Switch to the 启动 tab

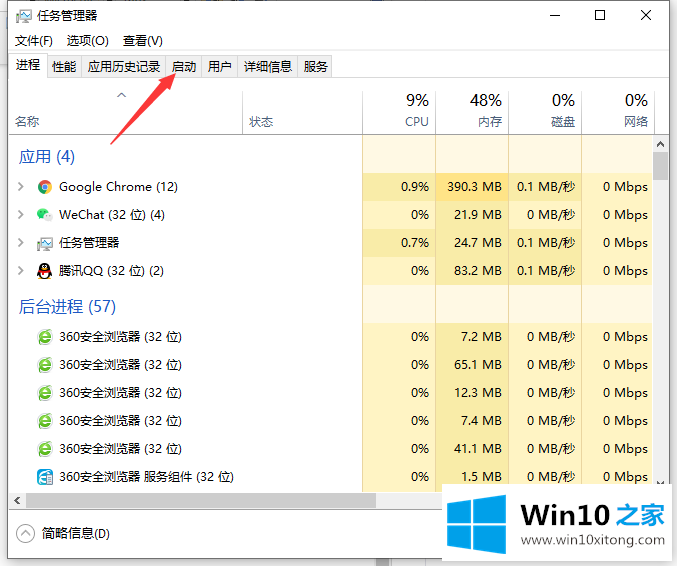[x=184, y=67]
